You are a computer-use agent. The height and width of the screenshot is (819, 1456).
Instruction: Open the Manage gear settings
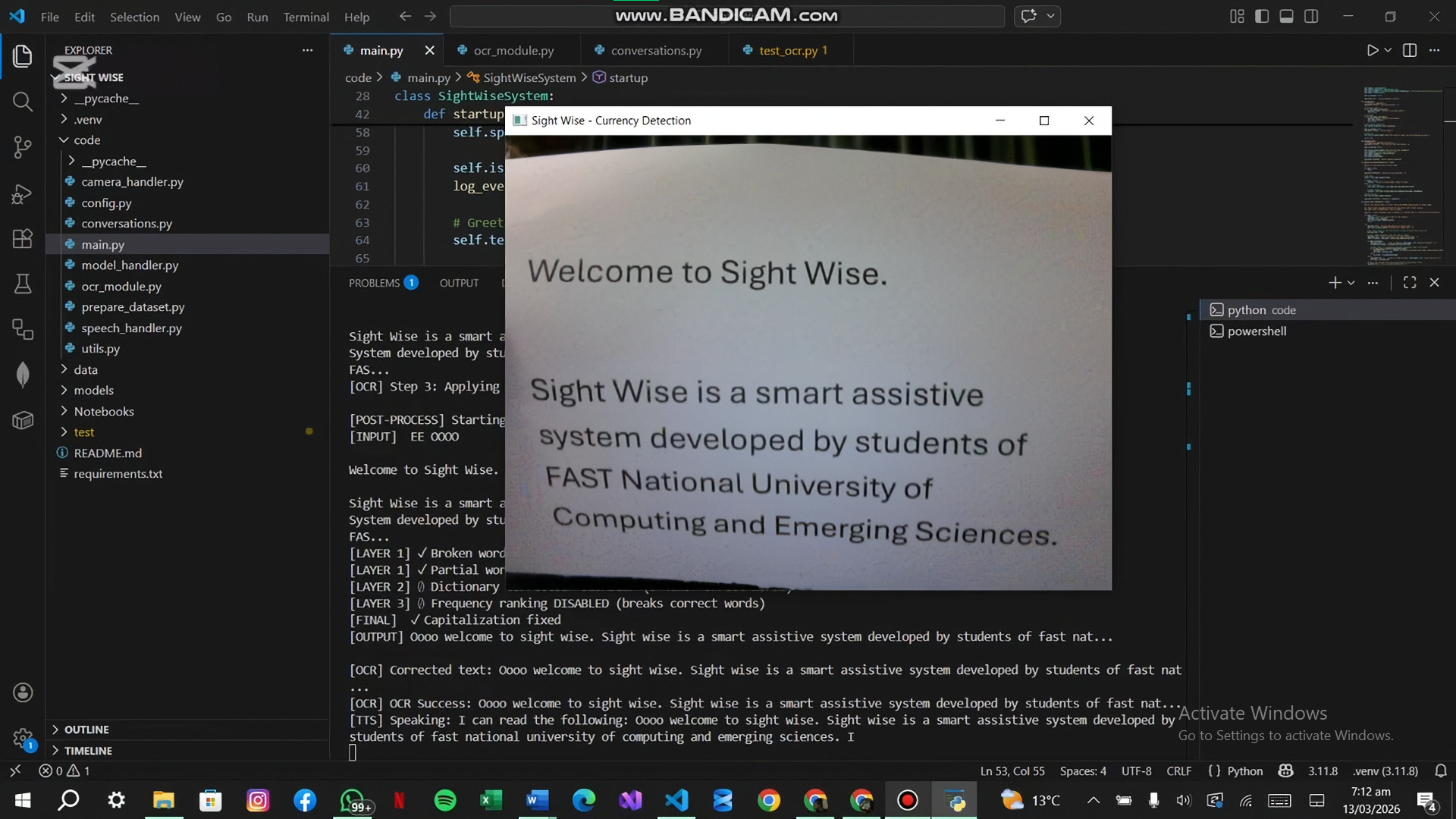coord(23,737)
